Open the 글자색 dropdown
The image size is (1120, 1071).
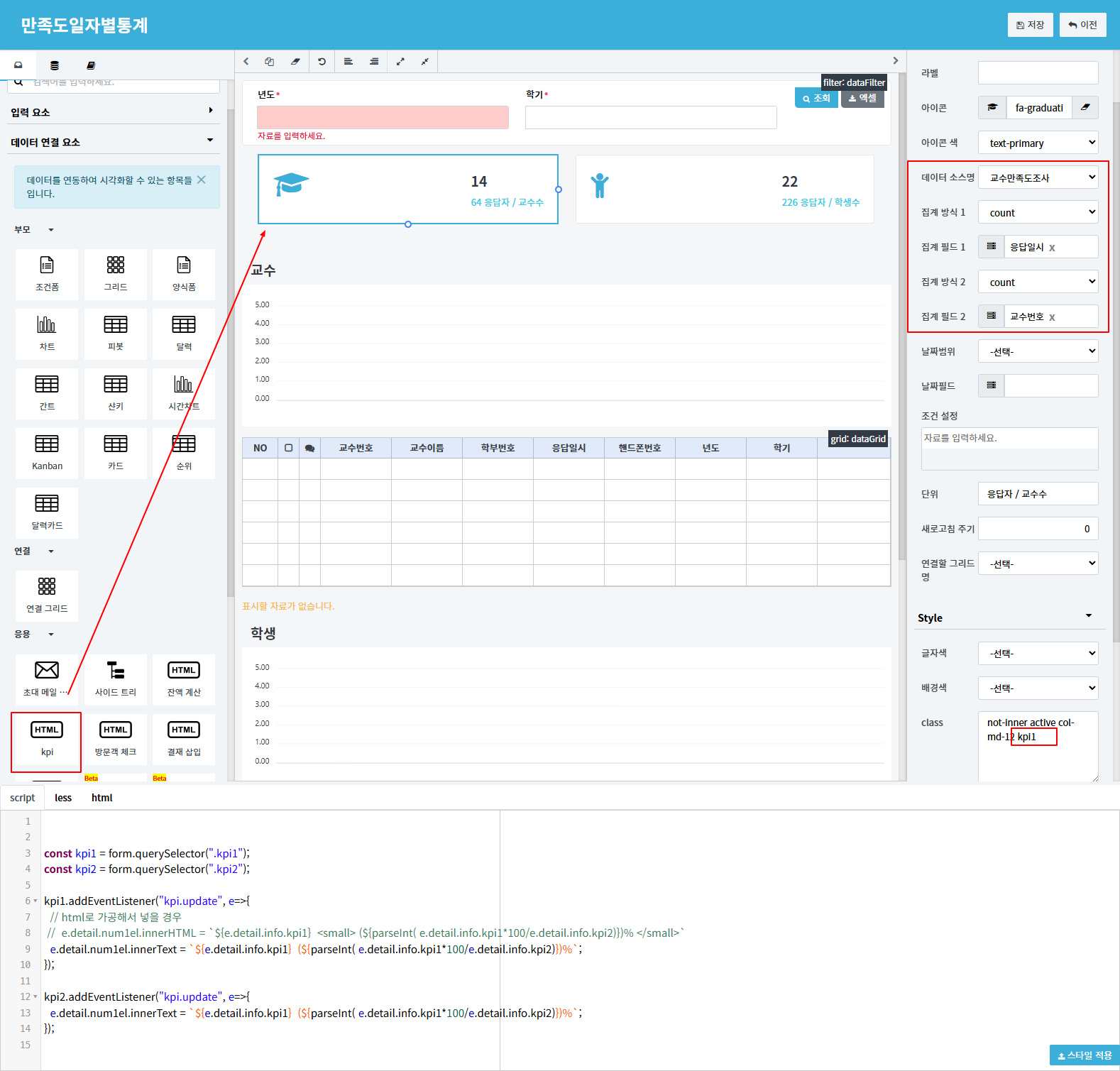pyautogui.click(x=1038, y=653)
